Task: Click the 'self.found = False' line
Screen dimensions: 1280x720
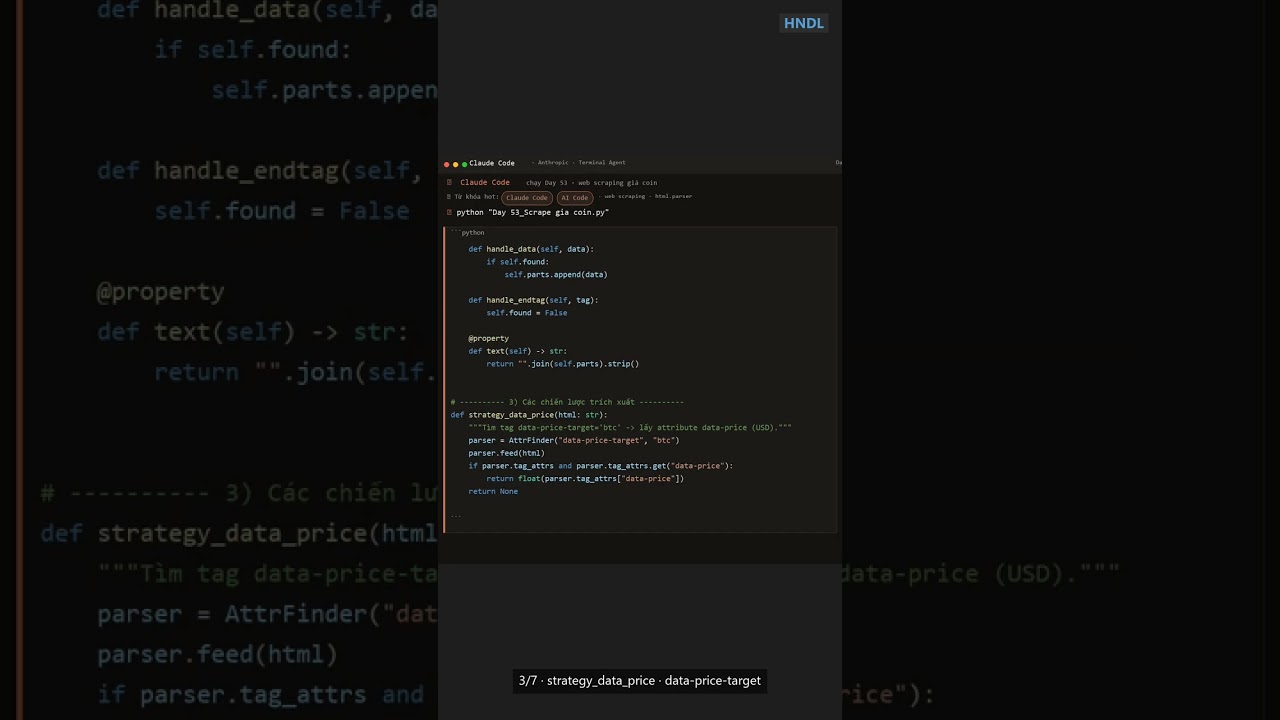Action: [527, 313]
